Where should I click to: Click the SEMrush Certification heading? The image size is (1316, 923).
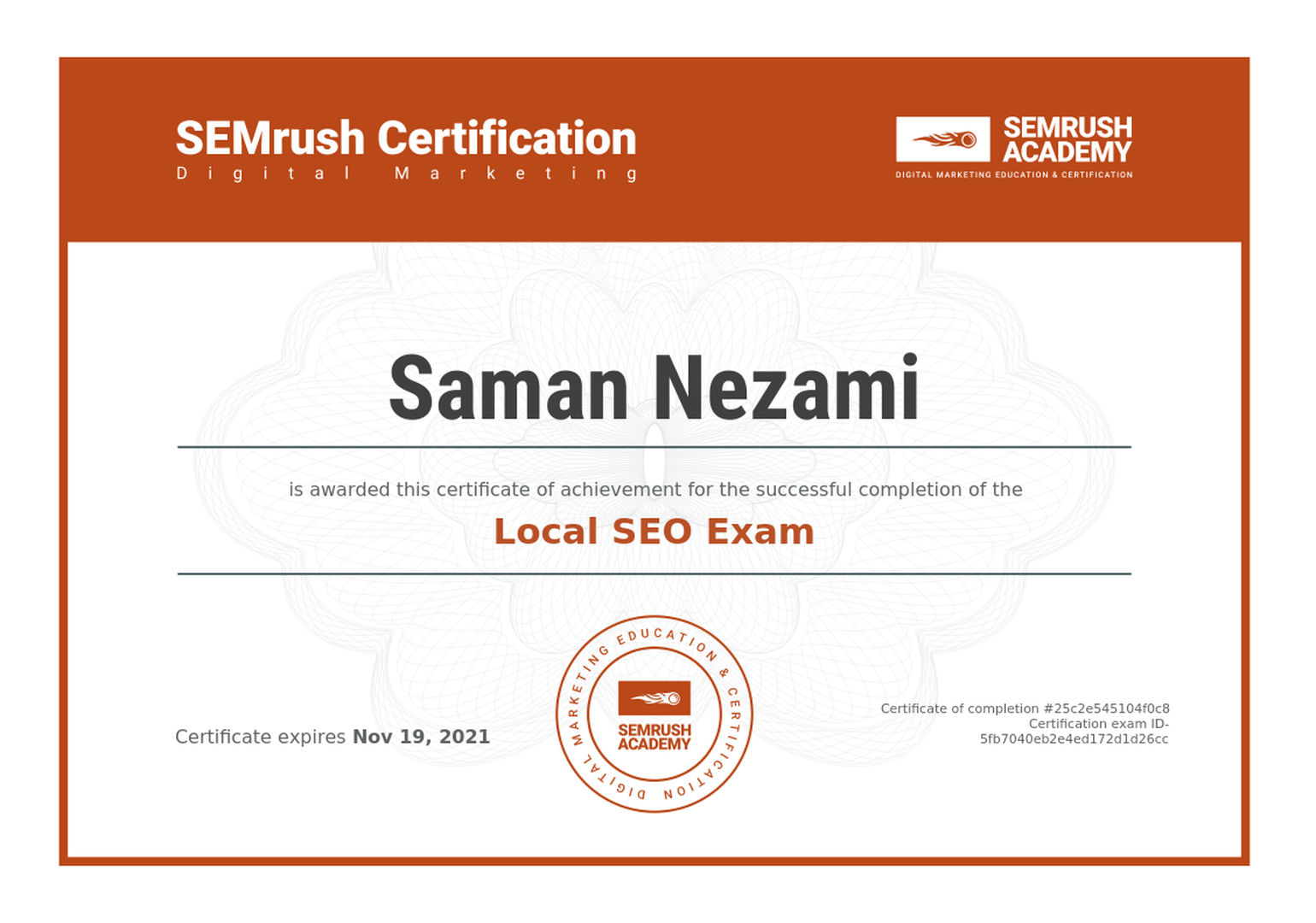coord(406,138)
